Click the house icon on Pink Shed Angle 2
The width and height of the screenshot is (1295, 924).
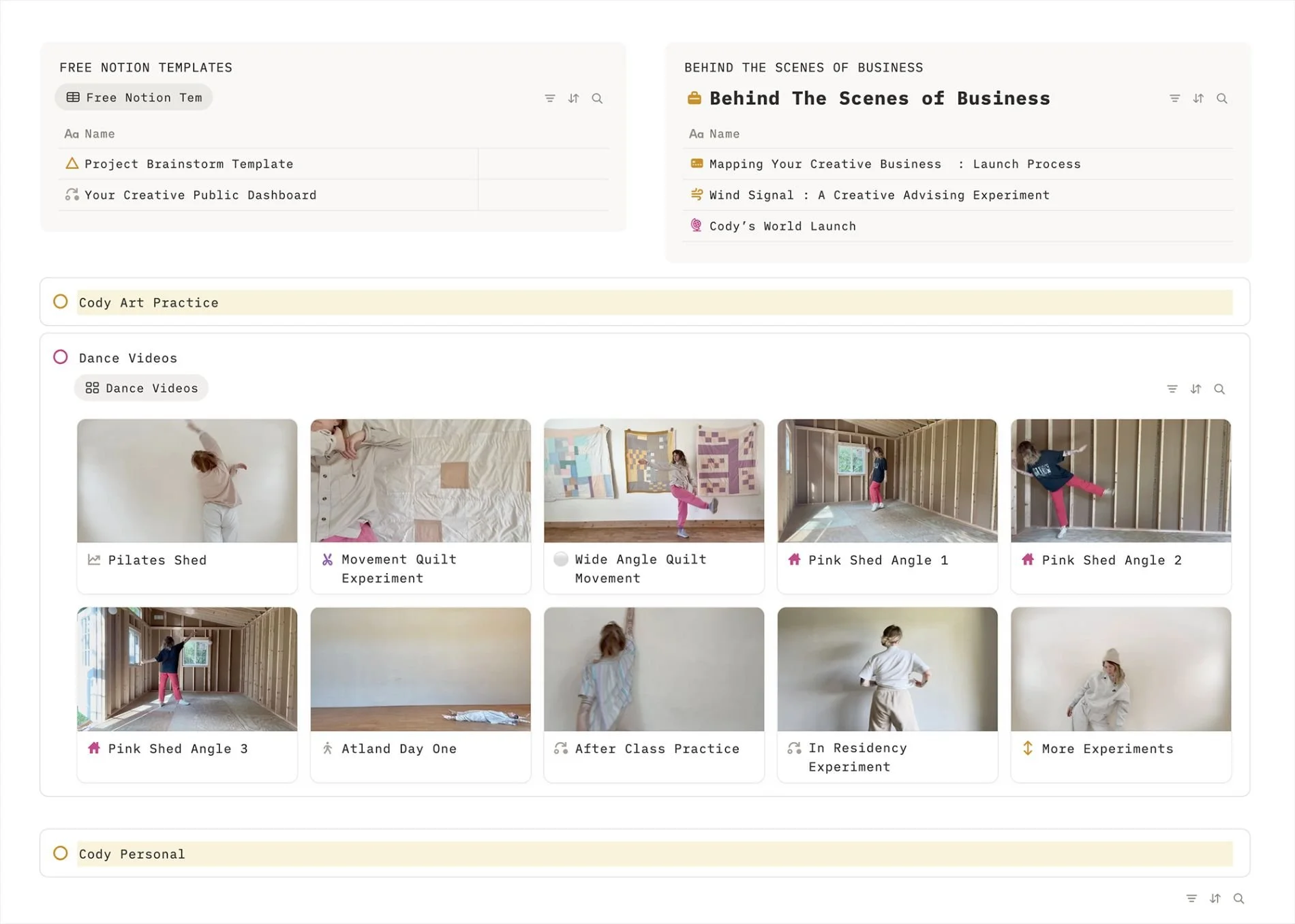pyautogui.click(x=1027, y=559)
